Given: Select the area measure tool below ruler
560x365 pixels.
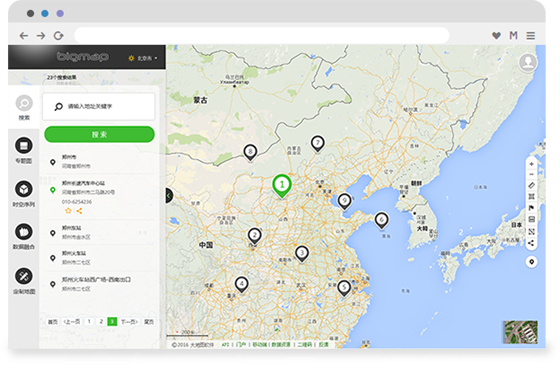Looking at the screenshot, I should [x=531, y=197].
